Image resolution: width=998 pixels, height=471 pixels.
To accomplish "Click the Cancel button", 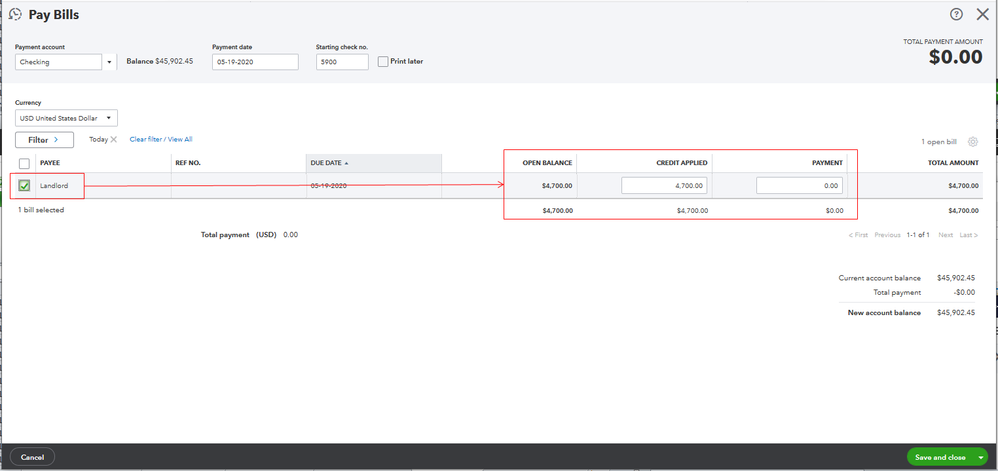I will point(32,457).
